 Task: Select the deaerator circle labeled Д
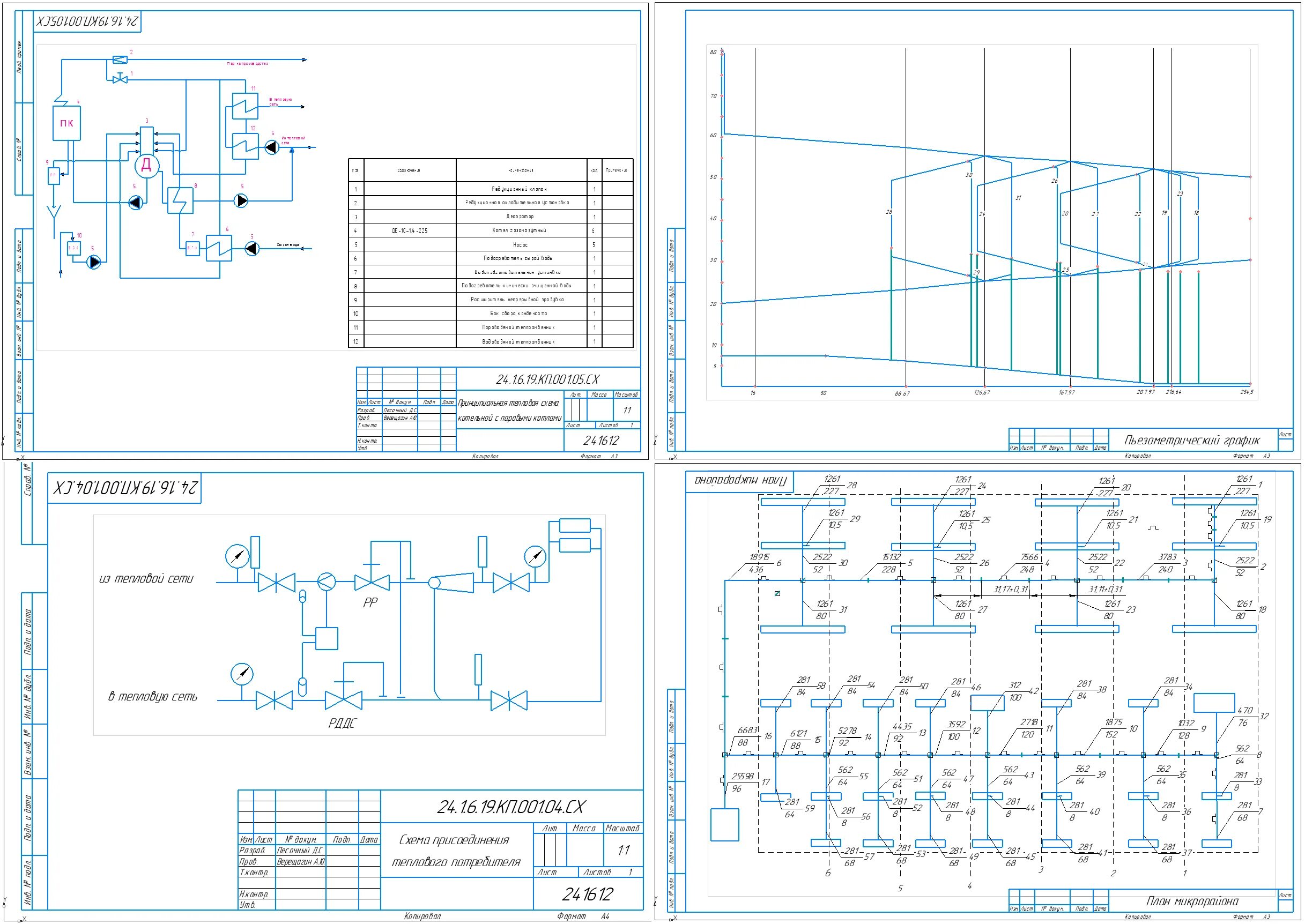click(x=146, y=166)
